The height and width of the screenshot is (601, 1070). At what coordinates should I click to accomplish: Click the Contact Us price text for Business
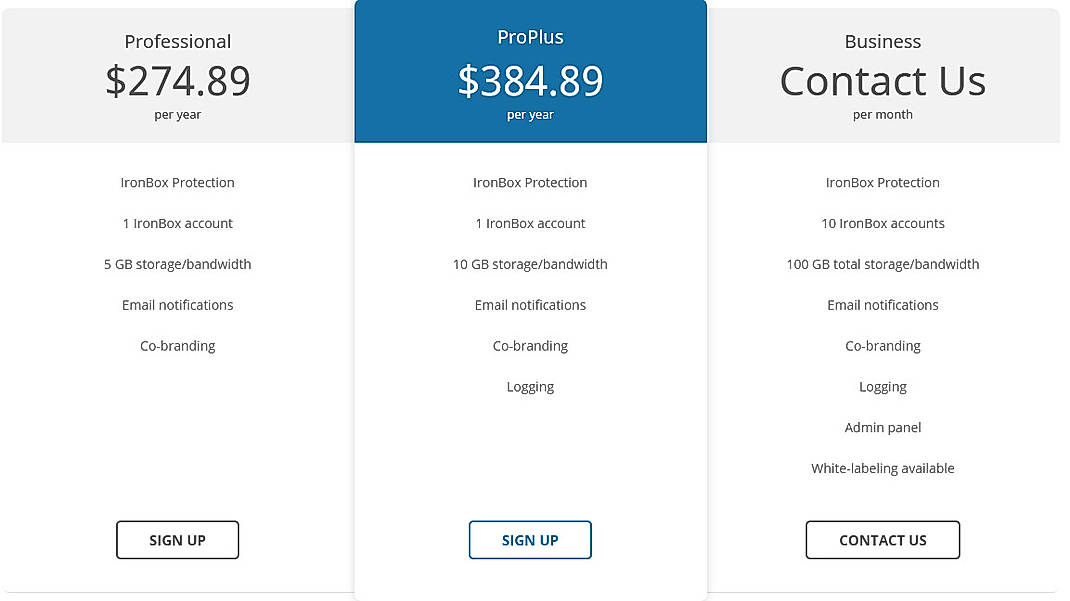882,80
